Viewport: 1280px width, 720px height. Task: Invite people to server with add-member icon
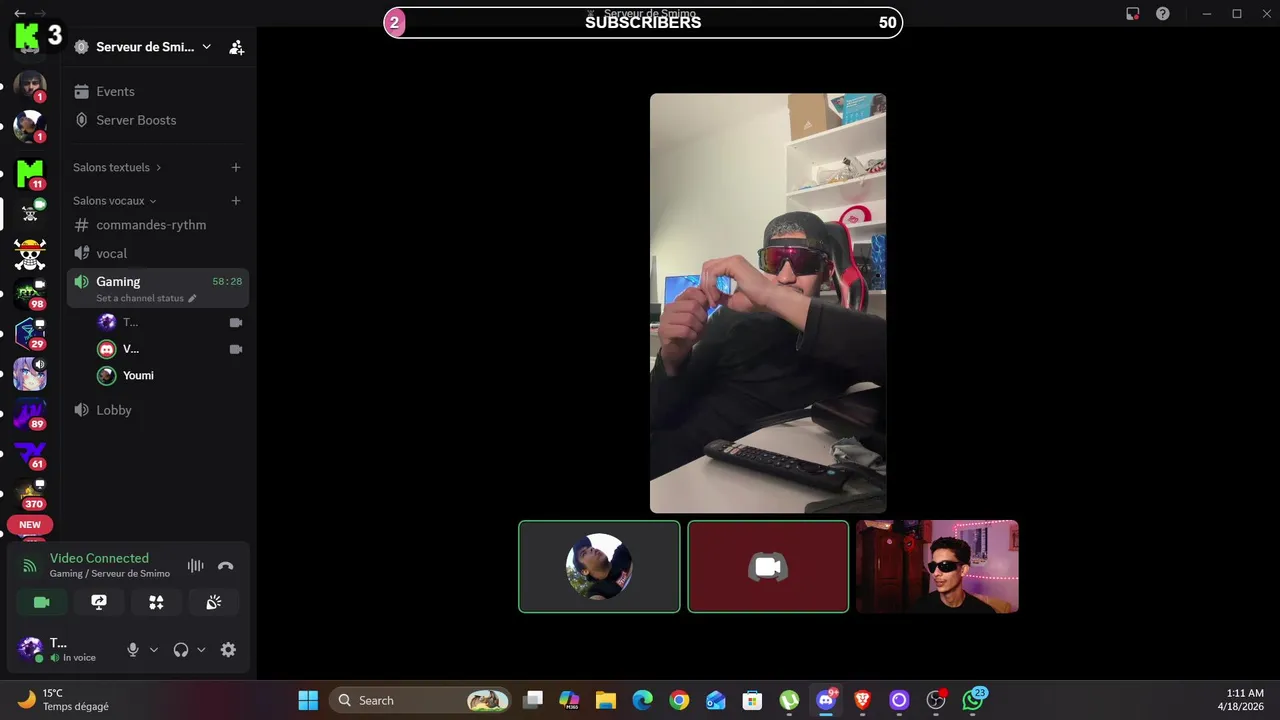click(x=236, y=47)
